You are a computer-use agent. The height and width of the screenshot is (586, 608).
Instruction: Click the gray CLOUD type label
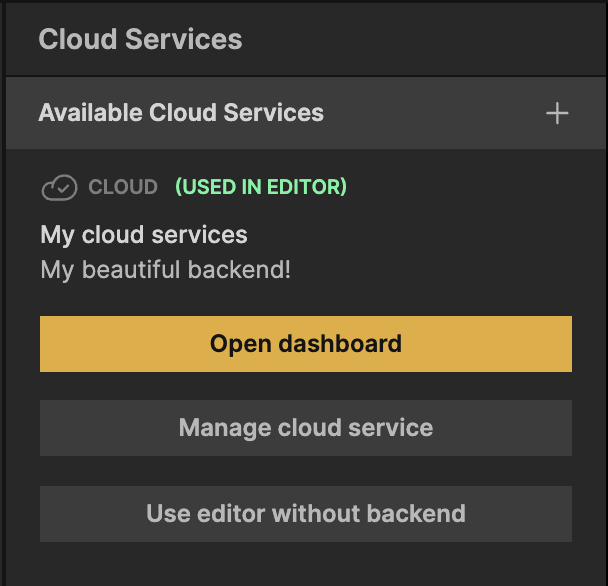123,187
